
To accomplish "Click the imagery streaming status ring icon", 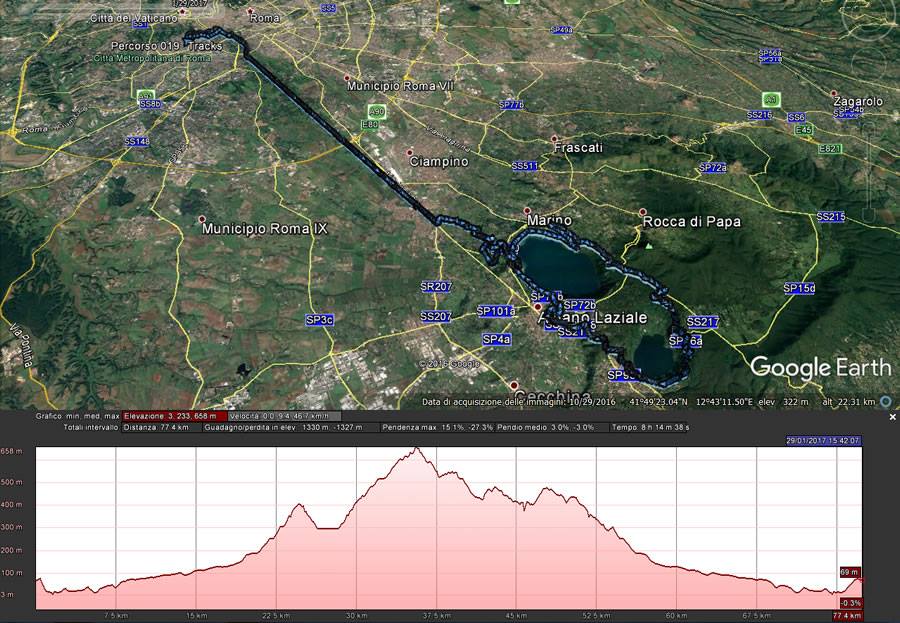I will 886,402.
